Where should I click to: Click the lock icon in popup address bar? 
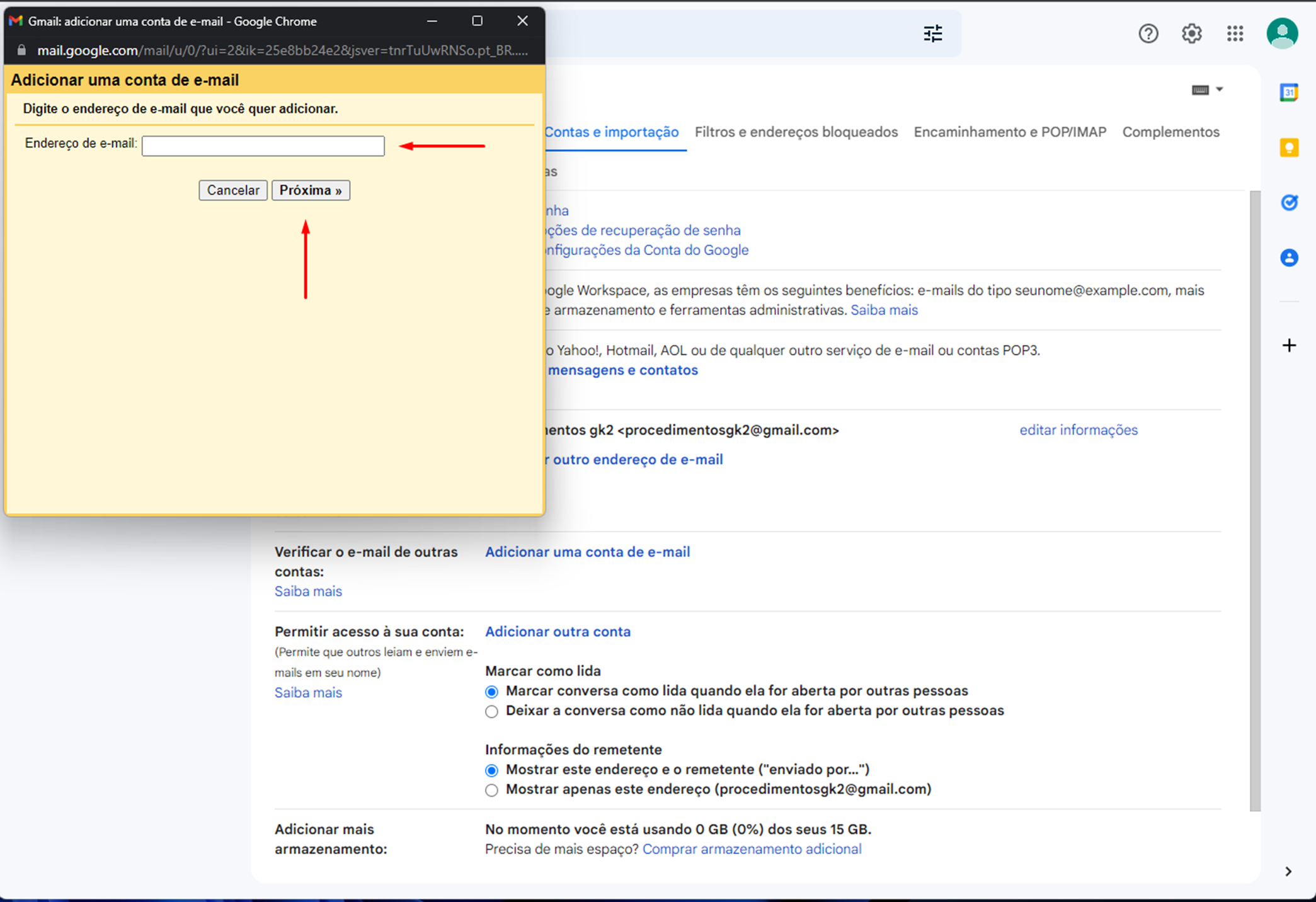pyautogui.click(x=21, y=50)
